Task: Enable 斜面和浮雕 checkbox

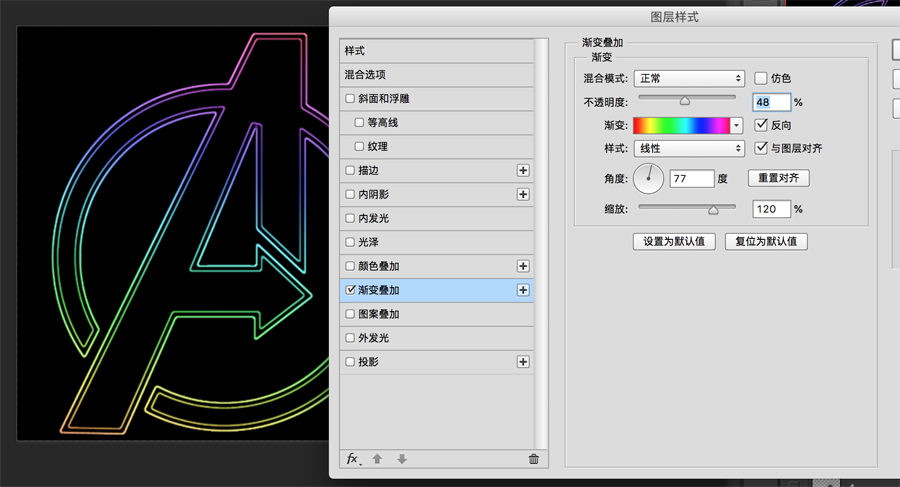Action: [x=350, y=99]
